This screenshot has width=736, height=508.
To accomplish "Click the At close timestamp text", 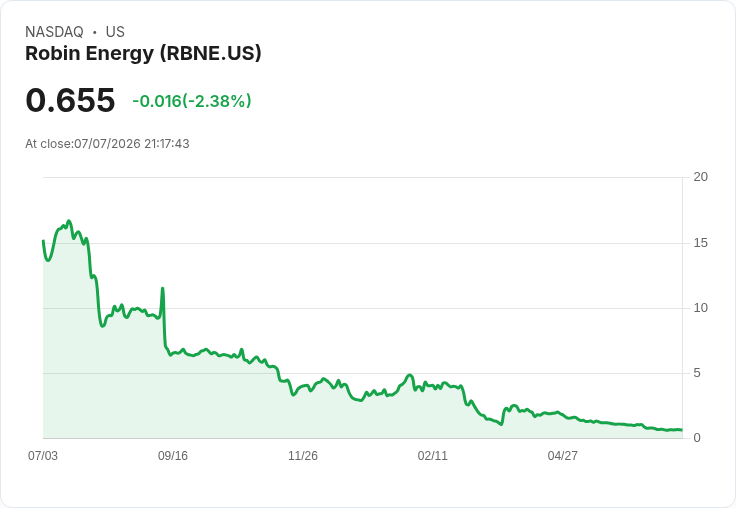I will 107,144.
